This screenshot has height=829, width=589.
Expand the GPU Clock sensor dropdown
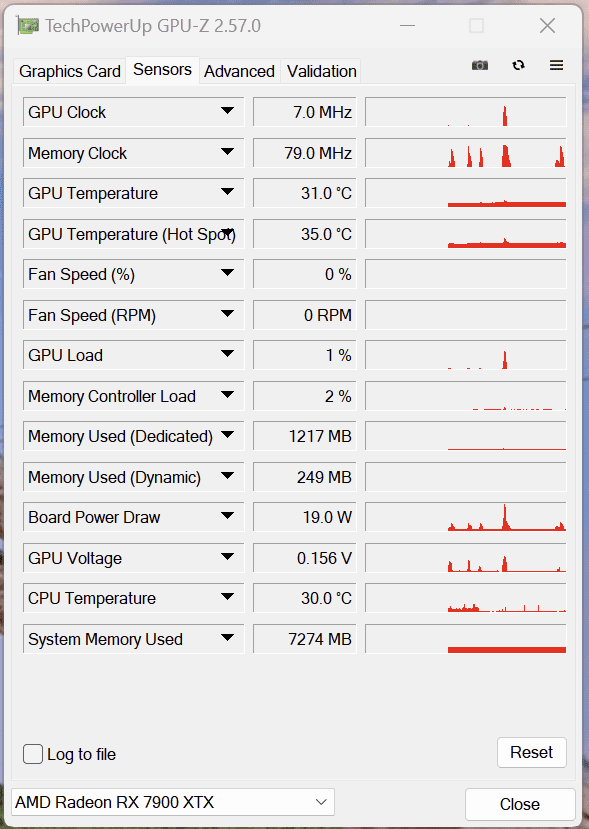click(227, 111)
